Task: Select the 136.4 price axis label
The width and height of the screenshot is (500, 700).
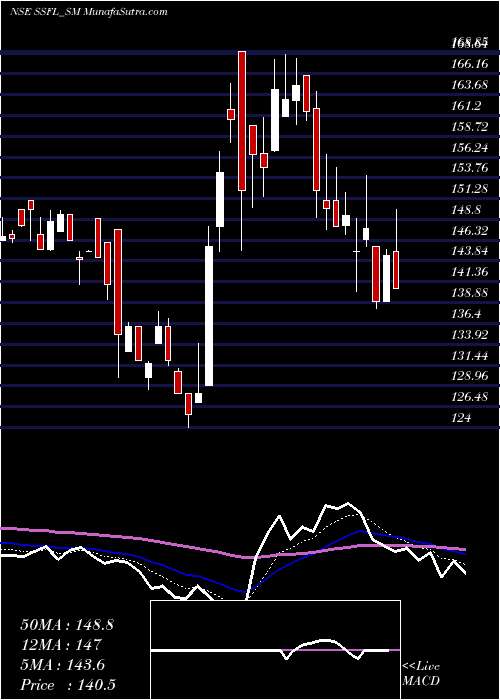Action: (x=466, y=313)
